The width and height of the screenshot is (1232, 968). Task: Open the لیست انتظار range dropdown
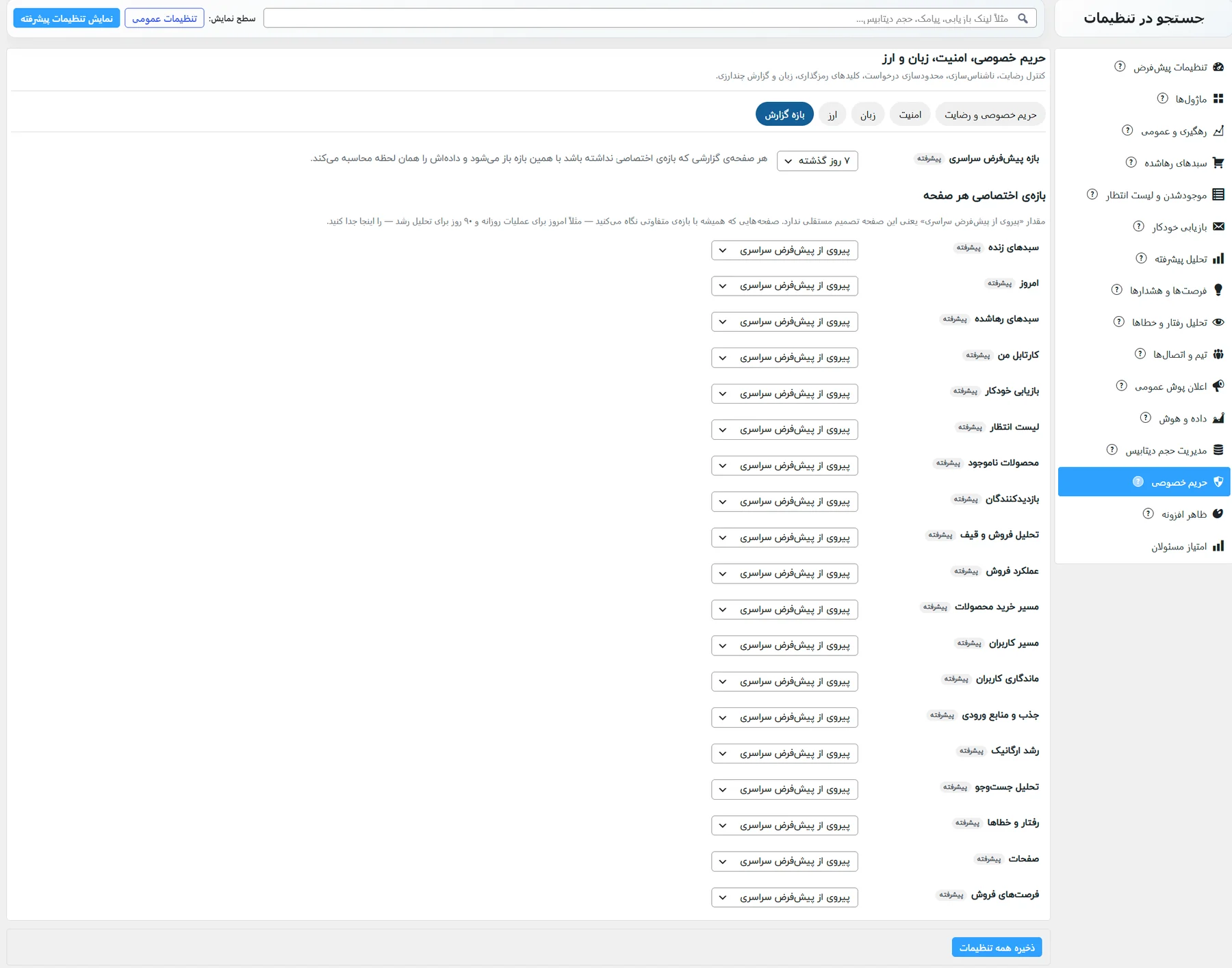tap(784, 430)
